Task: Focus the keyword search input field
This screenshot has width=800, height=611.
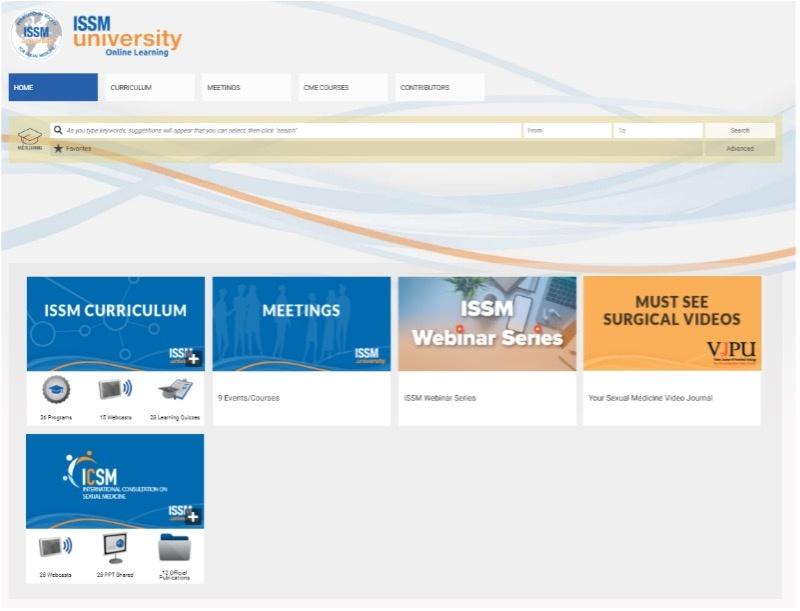Action: [x=286, y=131]
